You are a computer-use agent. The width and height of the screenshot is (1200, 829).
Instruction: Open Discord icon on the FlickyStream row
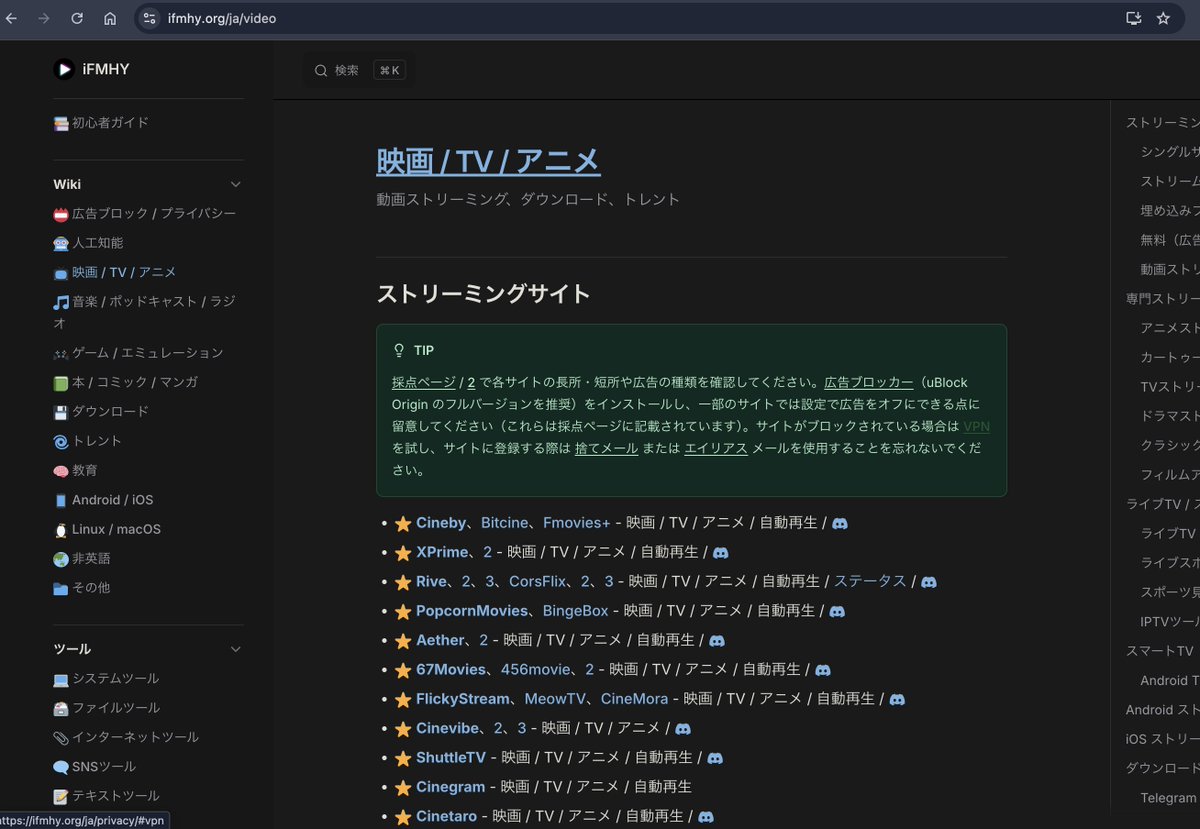897,699
